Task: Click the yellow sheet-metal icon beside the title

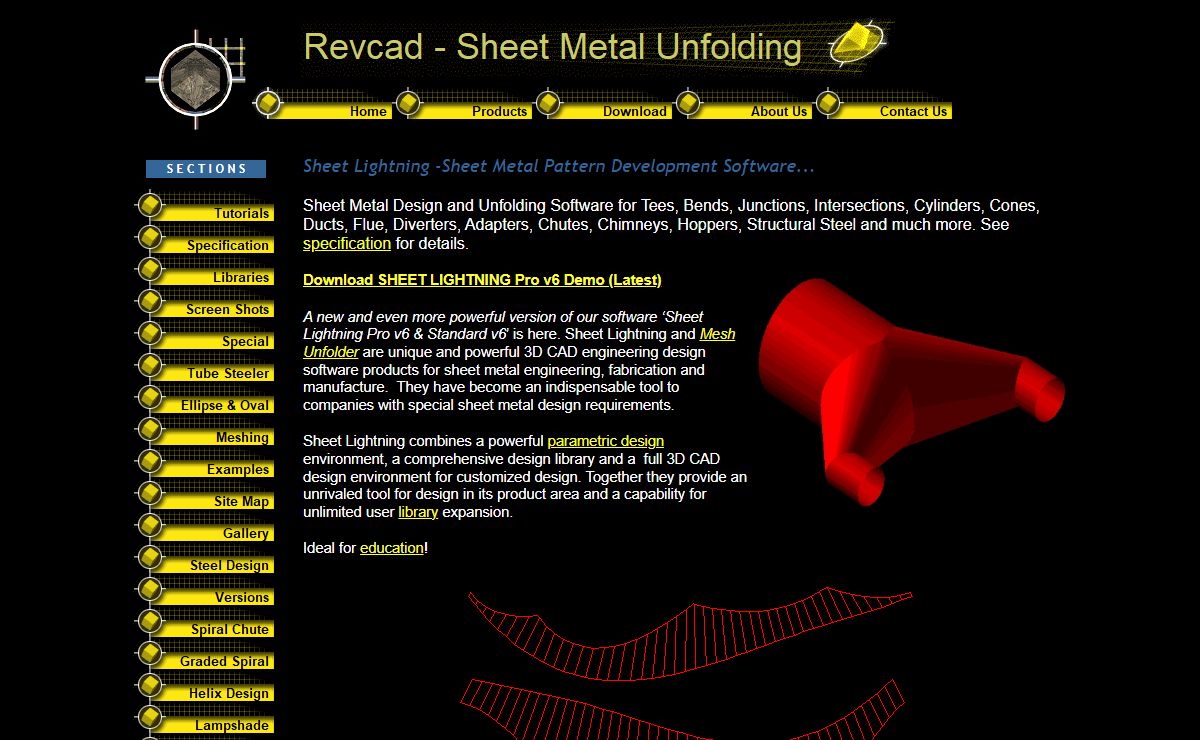Action: [x=857, y=44]
